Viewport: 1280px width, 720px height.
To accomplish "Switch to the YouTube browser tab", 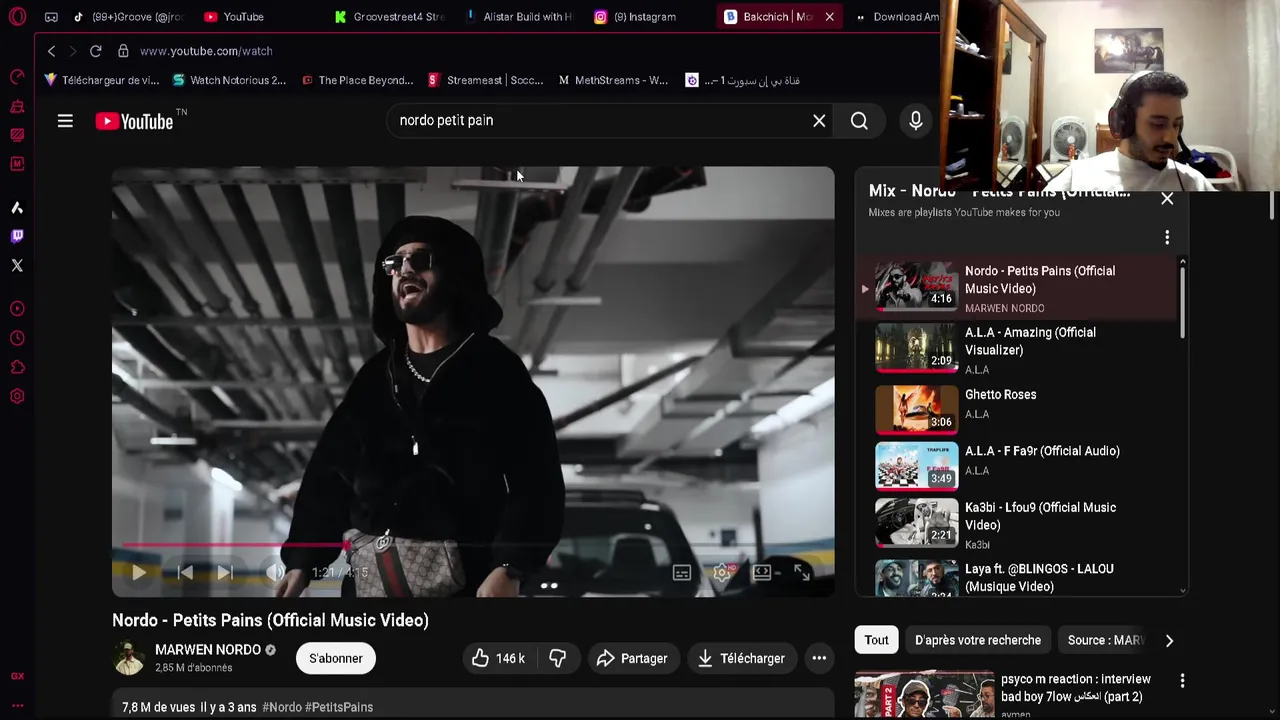I will point(235,17).
